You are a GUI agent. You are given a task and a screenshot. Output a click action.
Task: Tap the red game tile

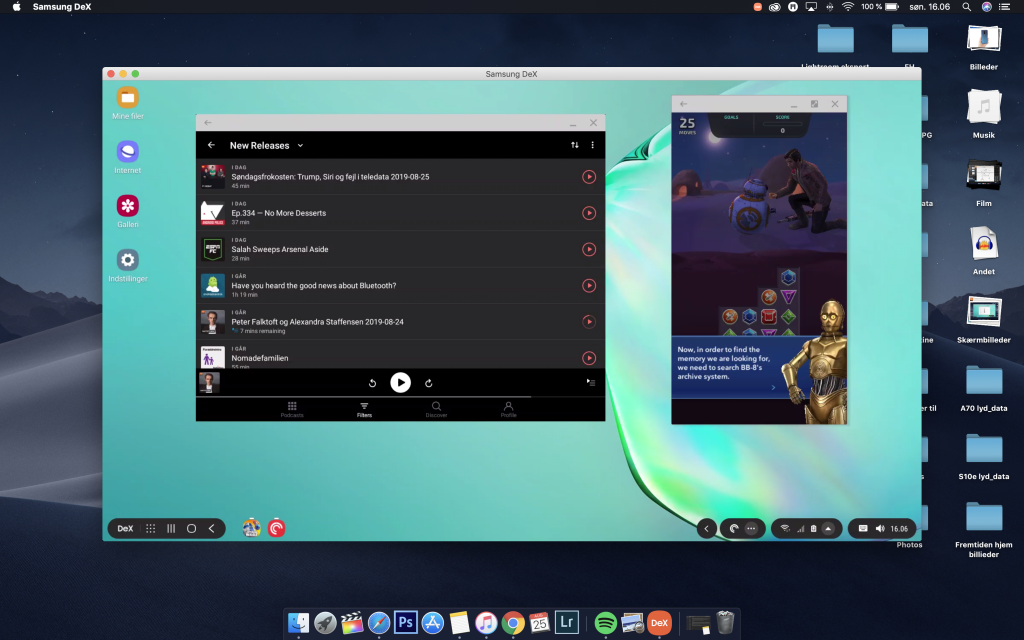click(x=769, y=317)
